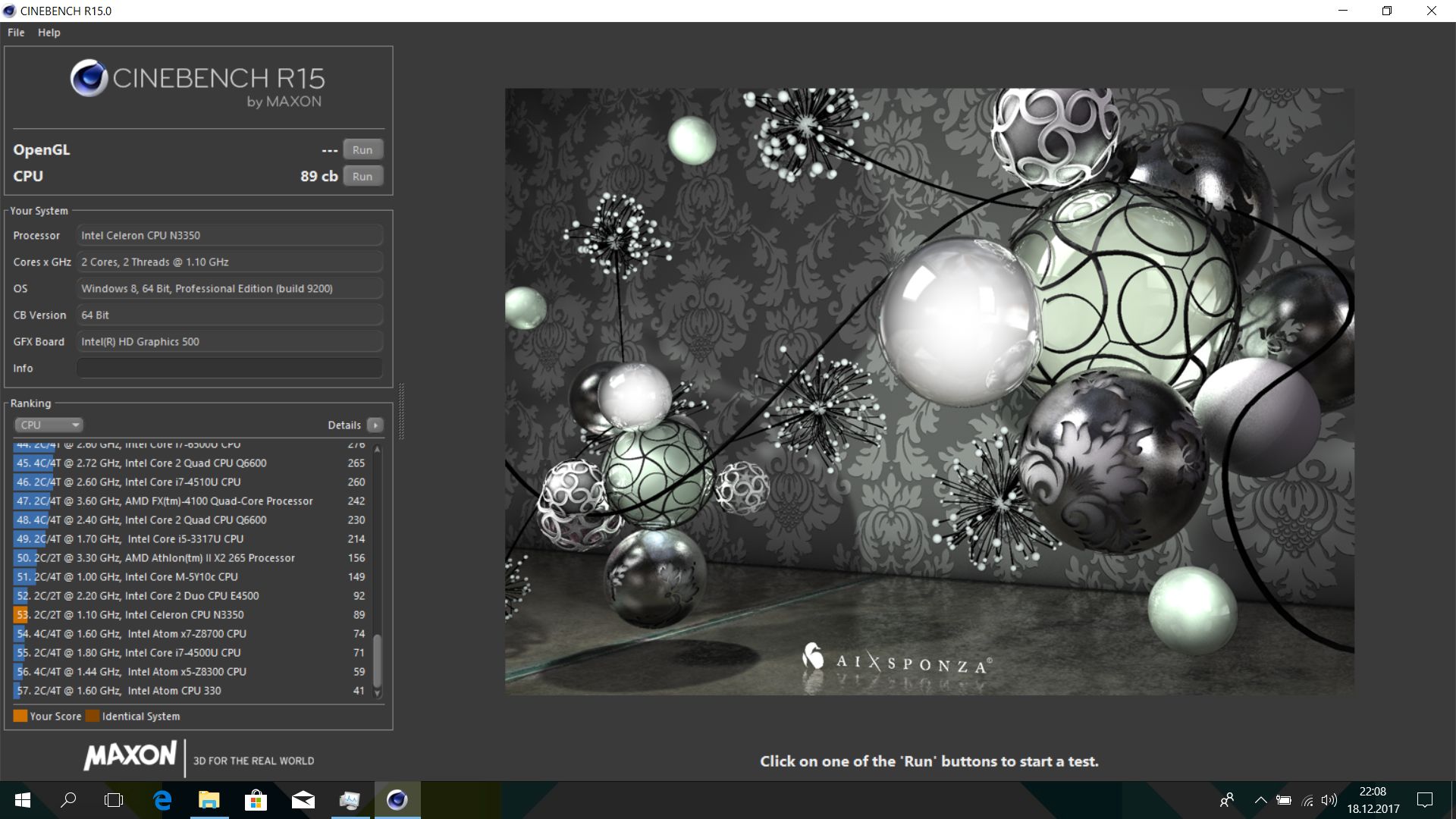Click the volume speaker tray icon

[x=1329, y=800]
